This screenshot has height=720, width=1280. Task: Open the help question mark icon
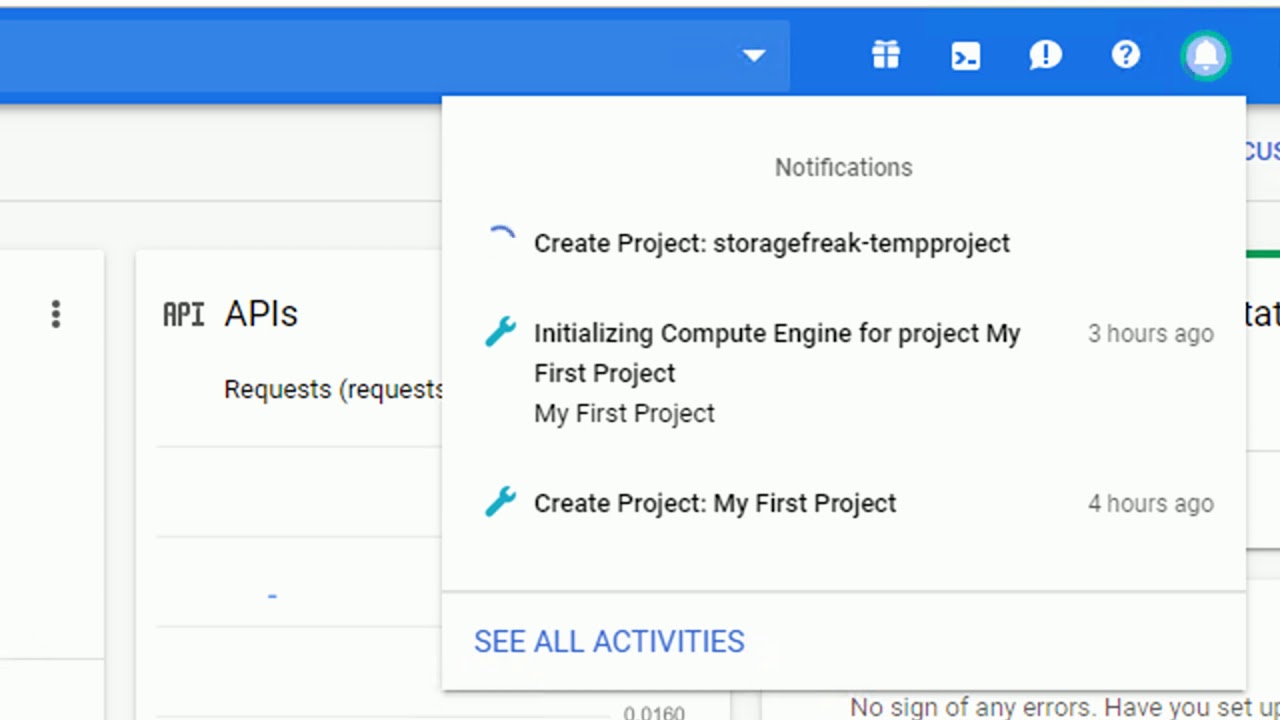point(1126,55)
